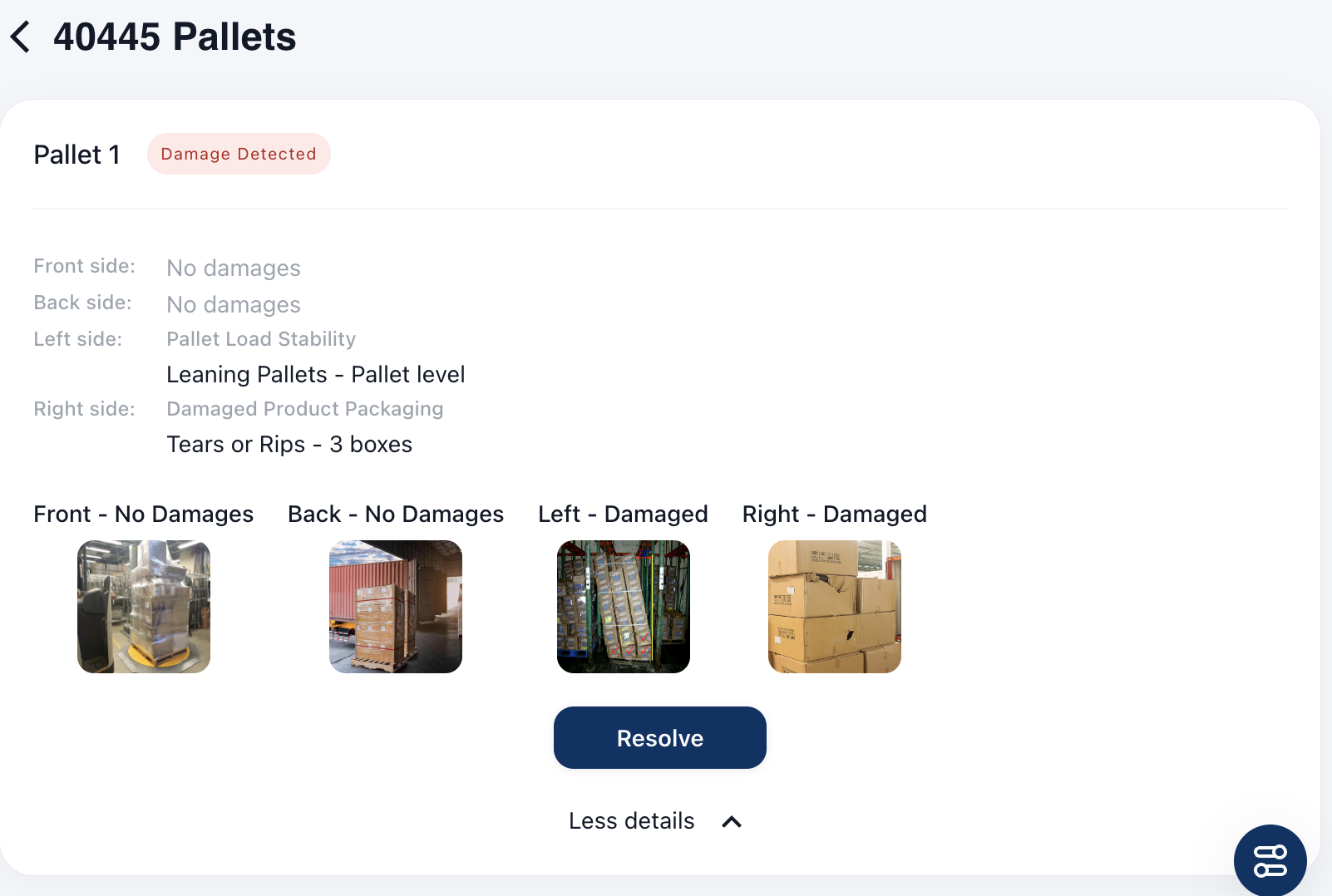Open the back side pallet thumbnail

pyautogui.click(x=396, y=607)
